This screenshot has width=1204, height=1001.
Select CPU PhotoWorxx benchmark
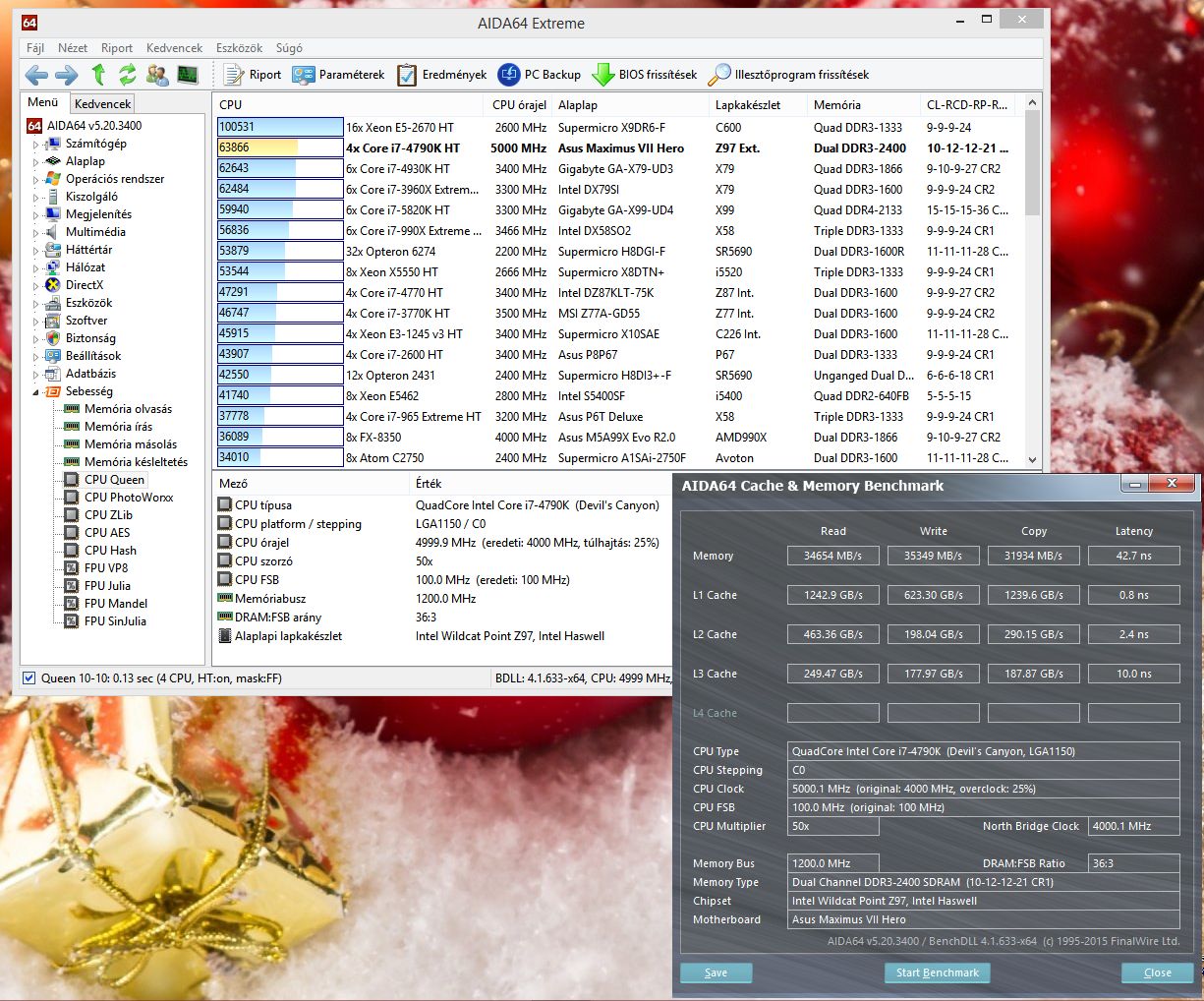coord(129,498)
